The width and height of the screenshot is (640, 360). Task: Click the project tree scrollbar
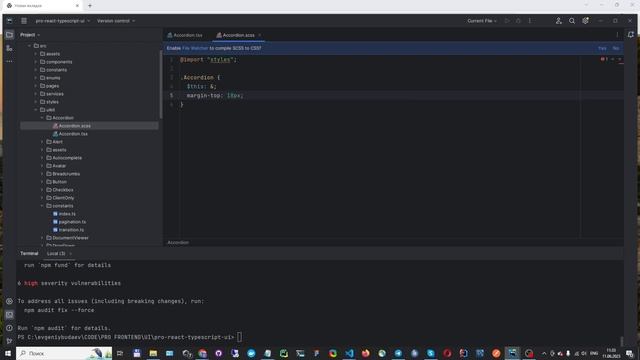coord(161,84)
